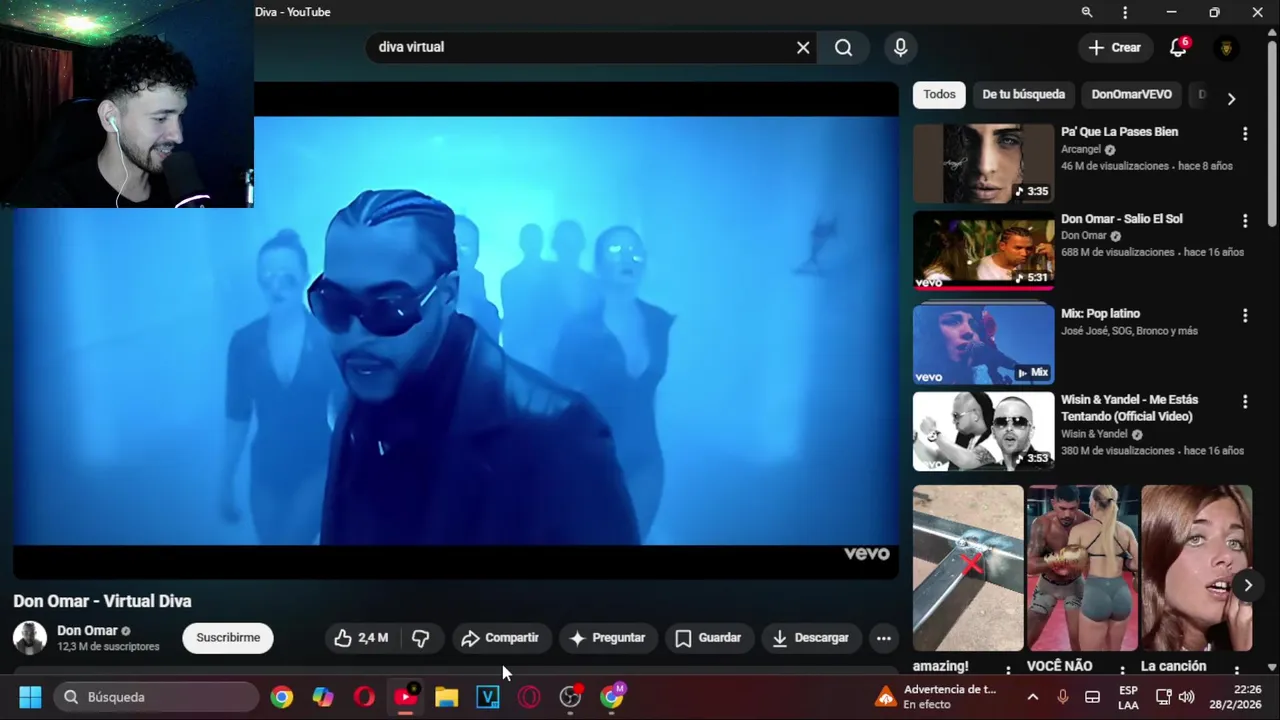Viewport: 1280px width, 720px height.
Task: Select the 'De tu búsqueda' chip
Action: click(1023, 94)
